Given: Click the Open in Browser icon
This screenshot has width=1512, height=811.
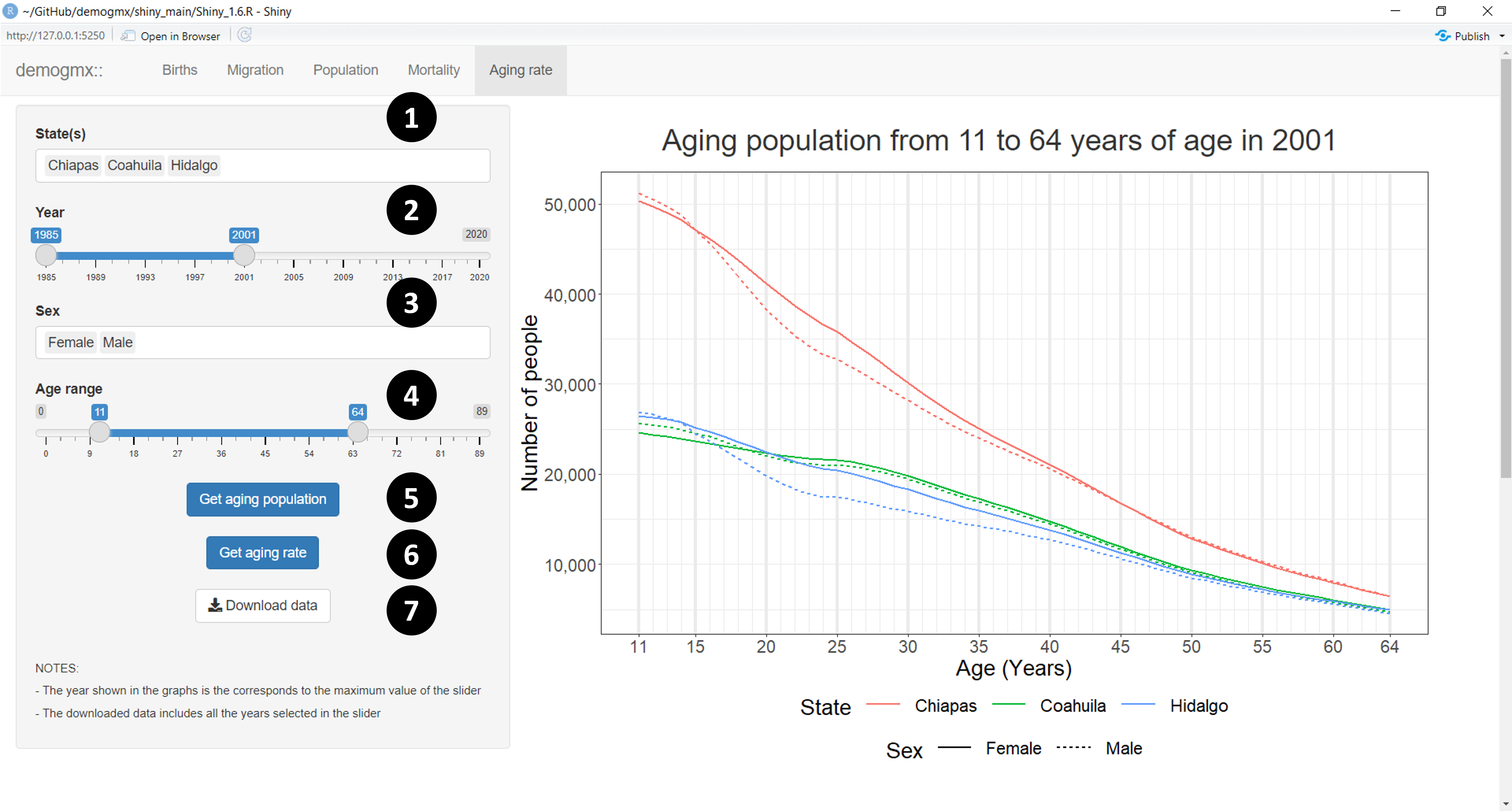Looking at the screenshot, I should [128, 36].
